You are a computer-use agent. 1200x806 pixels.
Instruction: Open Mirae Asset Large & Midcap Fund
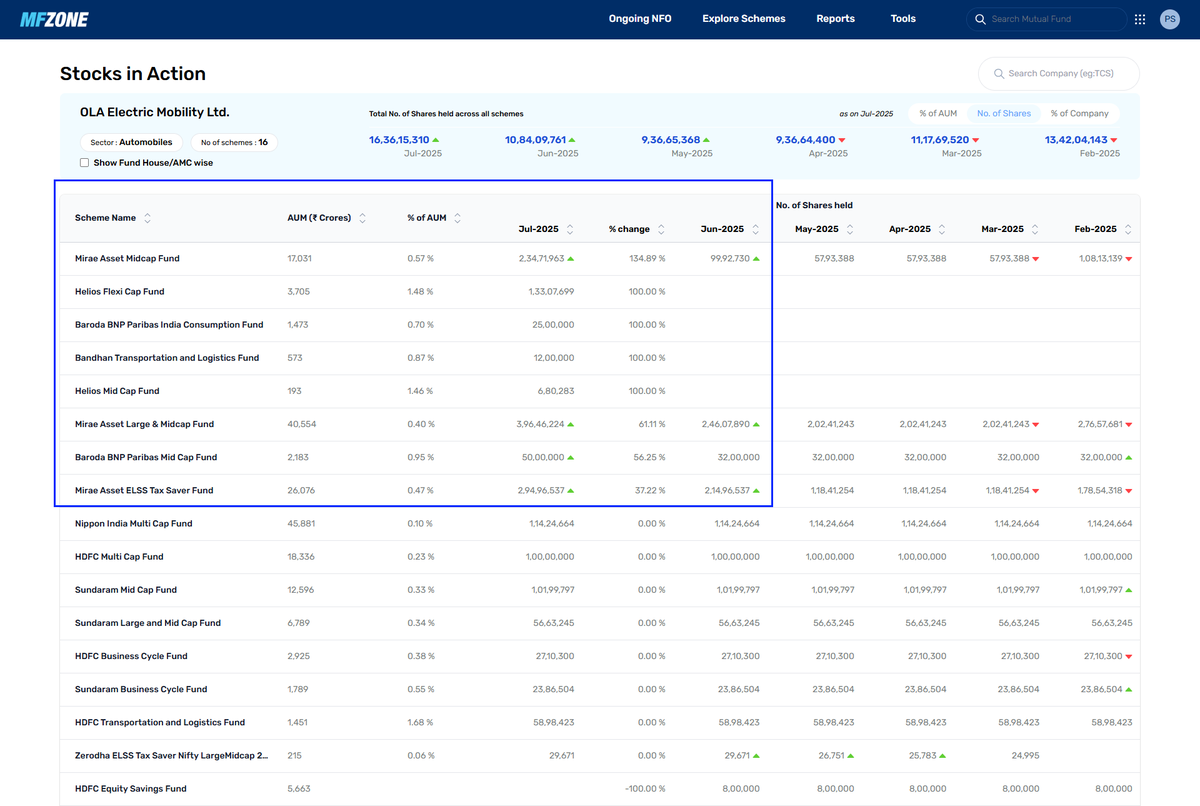pos(144,424)
